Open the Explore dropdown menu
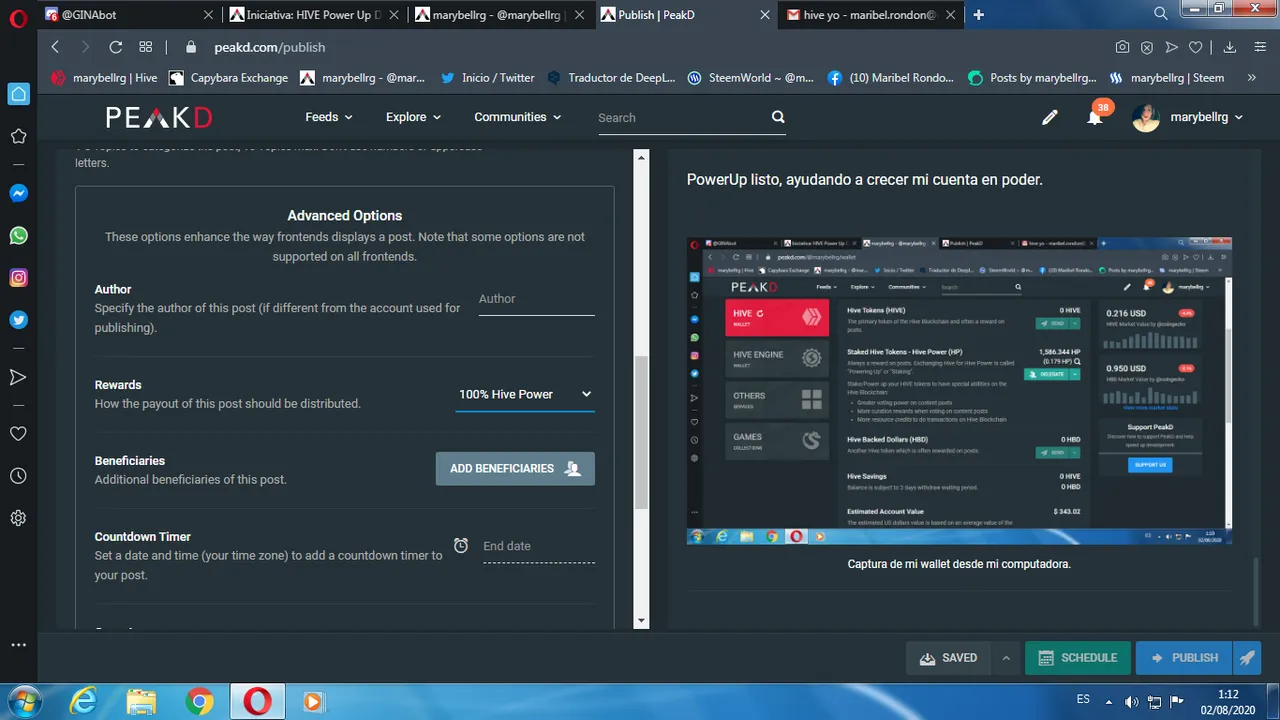Viewport: 1280px width, 720px height. [x=414, y=117]
